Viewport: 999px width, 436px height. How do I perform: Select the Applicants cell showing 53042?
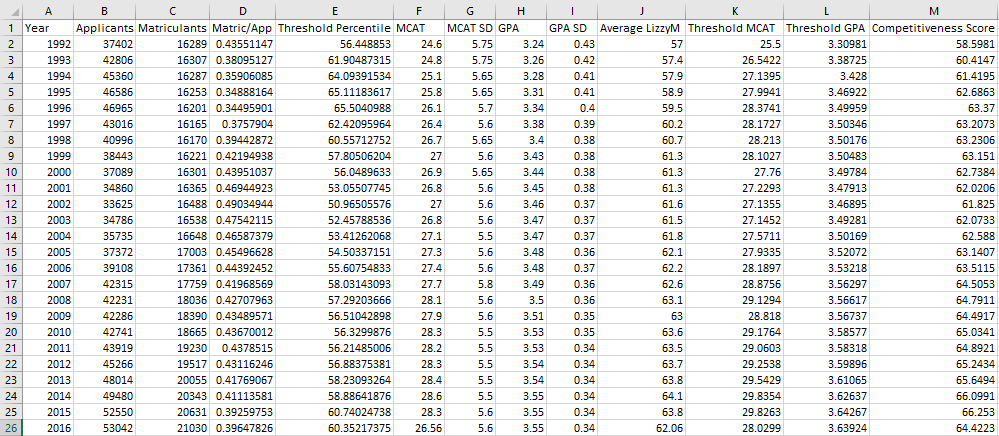(105, 427)
